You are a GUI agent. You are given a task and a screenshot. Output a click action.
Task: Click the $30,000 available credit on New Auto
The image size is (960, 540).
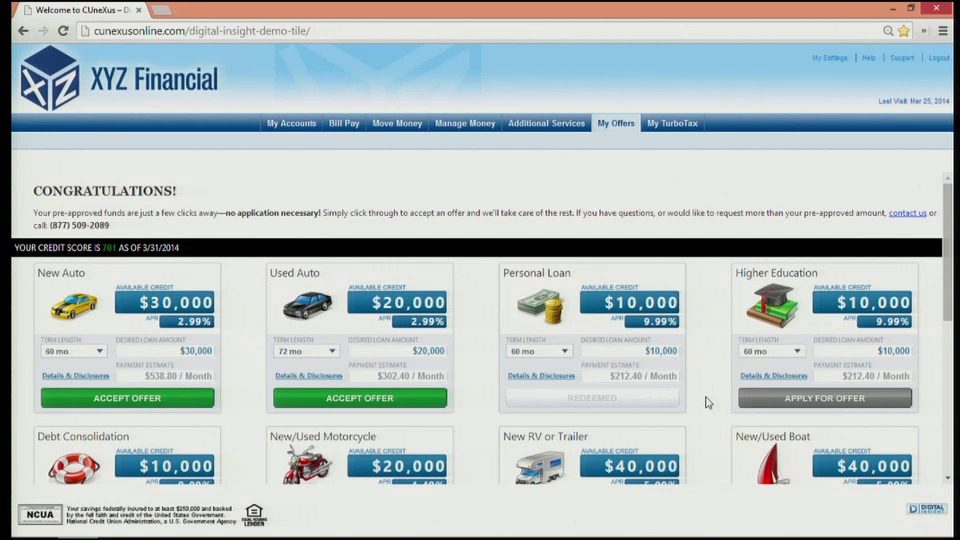pyautogui.click(x=165, y=302)
